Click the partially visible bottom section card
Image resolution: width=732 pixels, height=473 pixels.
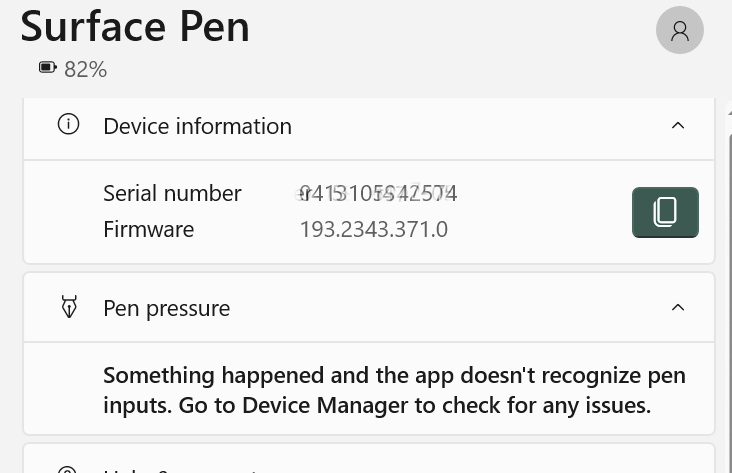368,460
